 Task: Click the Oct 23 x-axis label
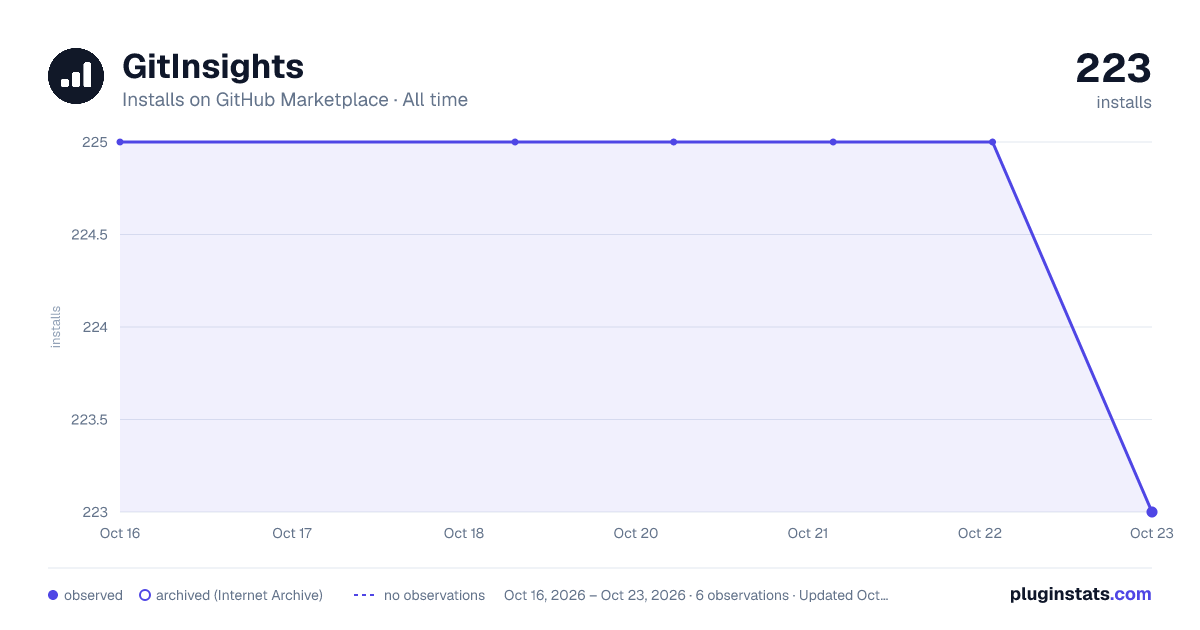pyautogui.click(x=1150, y=533)
